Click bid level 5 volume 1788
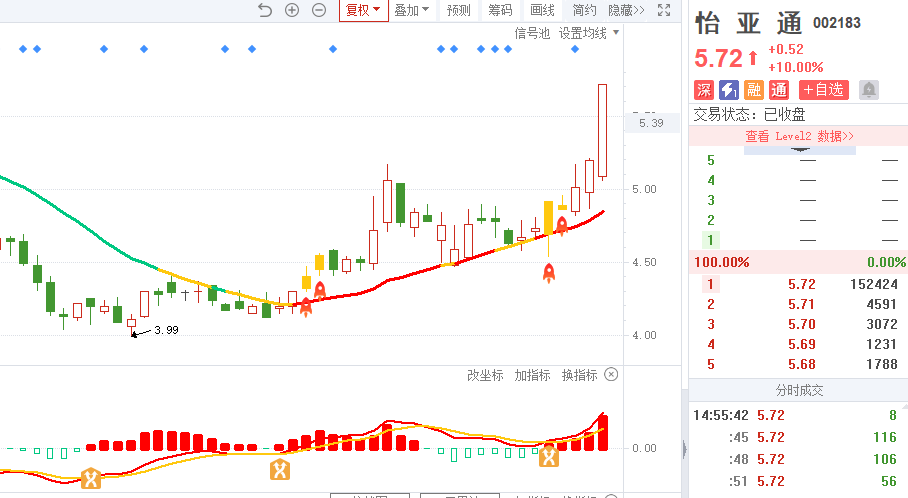 (882, 364)
